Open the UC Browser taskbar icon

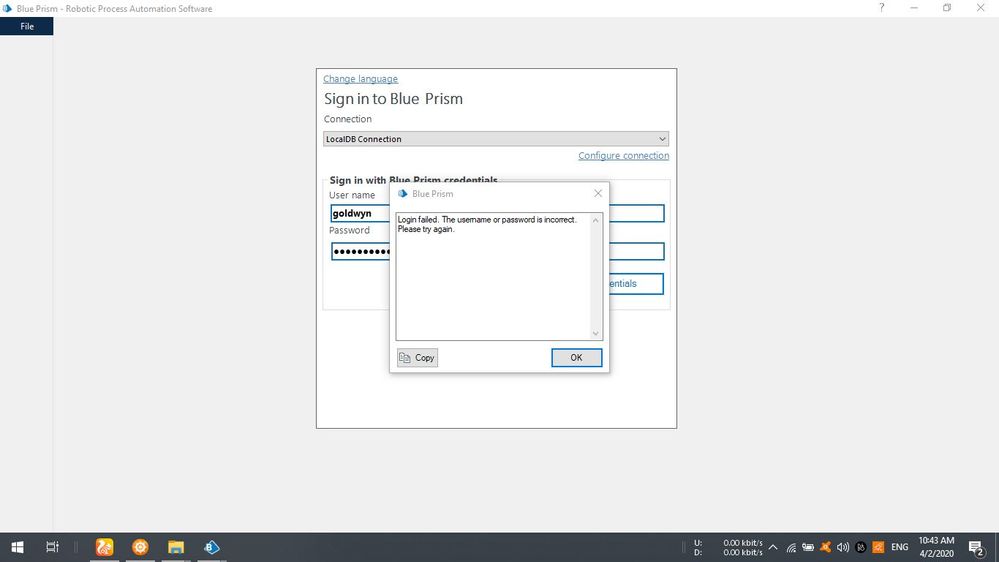click(104, 547)
